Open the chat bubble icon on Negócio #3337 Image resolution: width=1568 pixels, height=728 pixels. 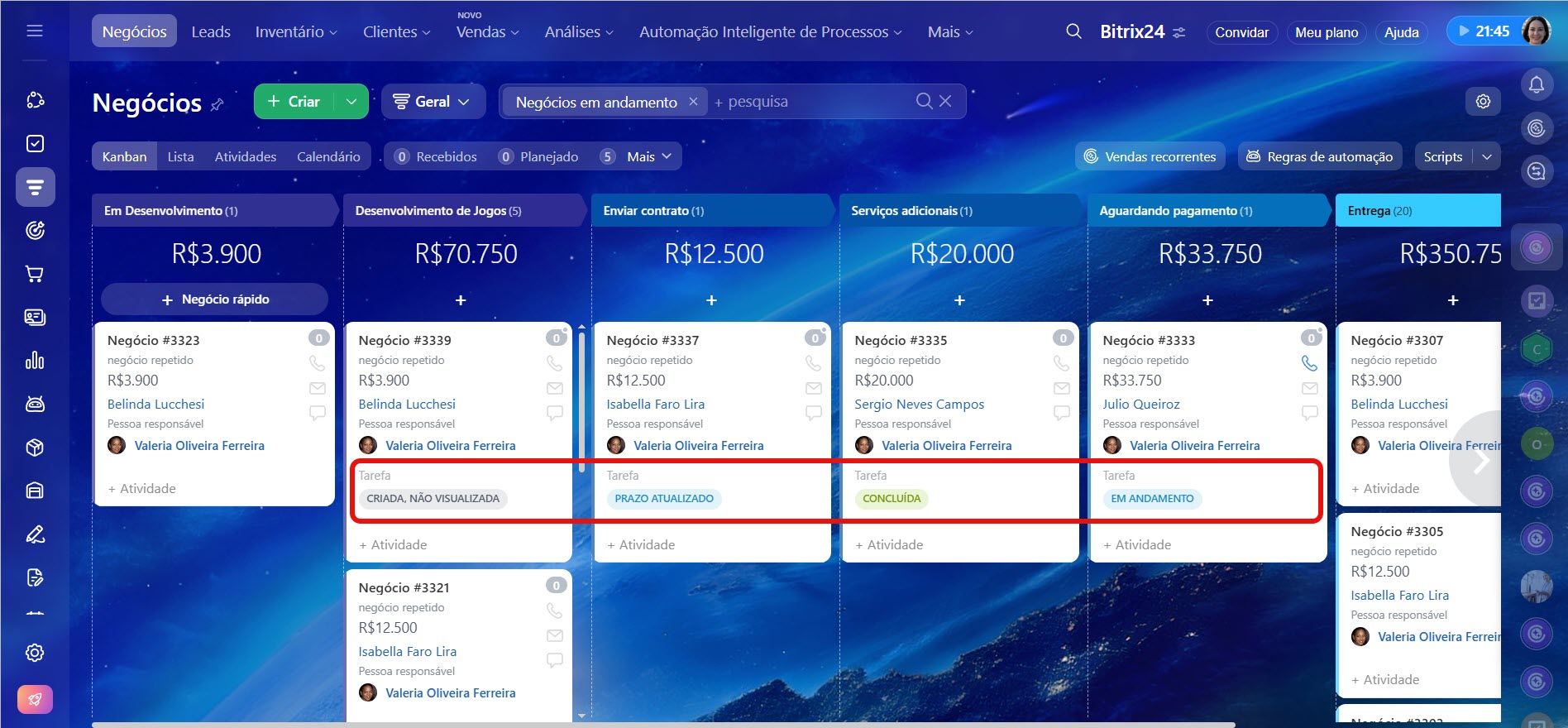pyautogui.click(x=814, y=412)
